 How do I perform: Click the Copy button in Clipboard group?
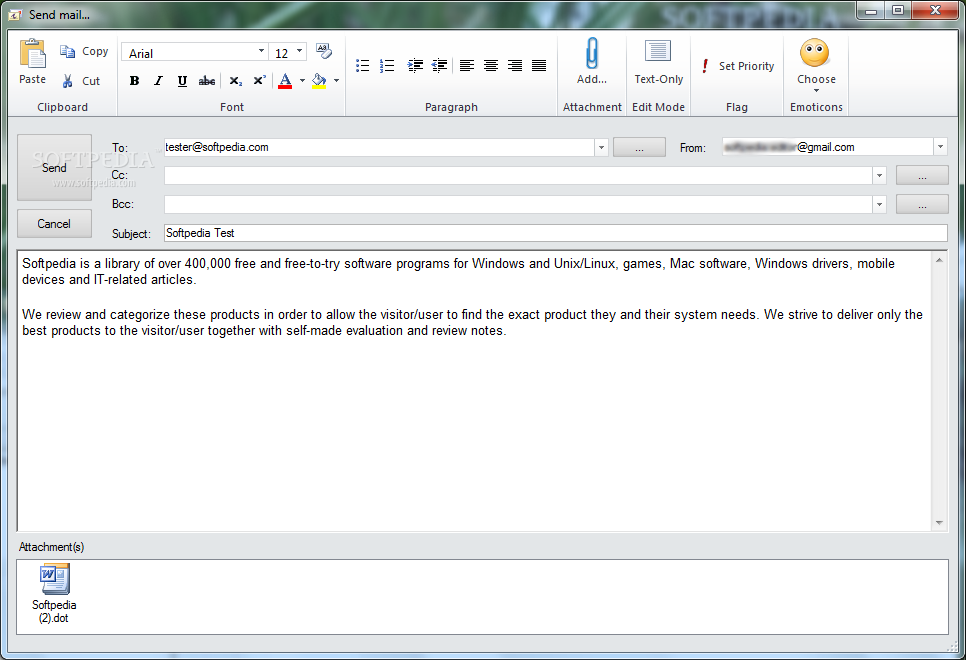(84, 52)
